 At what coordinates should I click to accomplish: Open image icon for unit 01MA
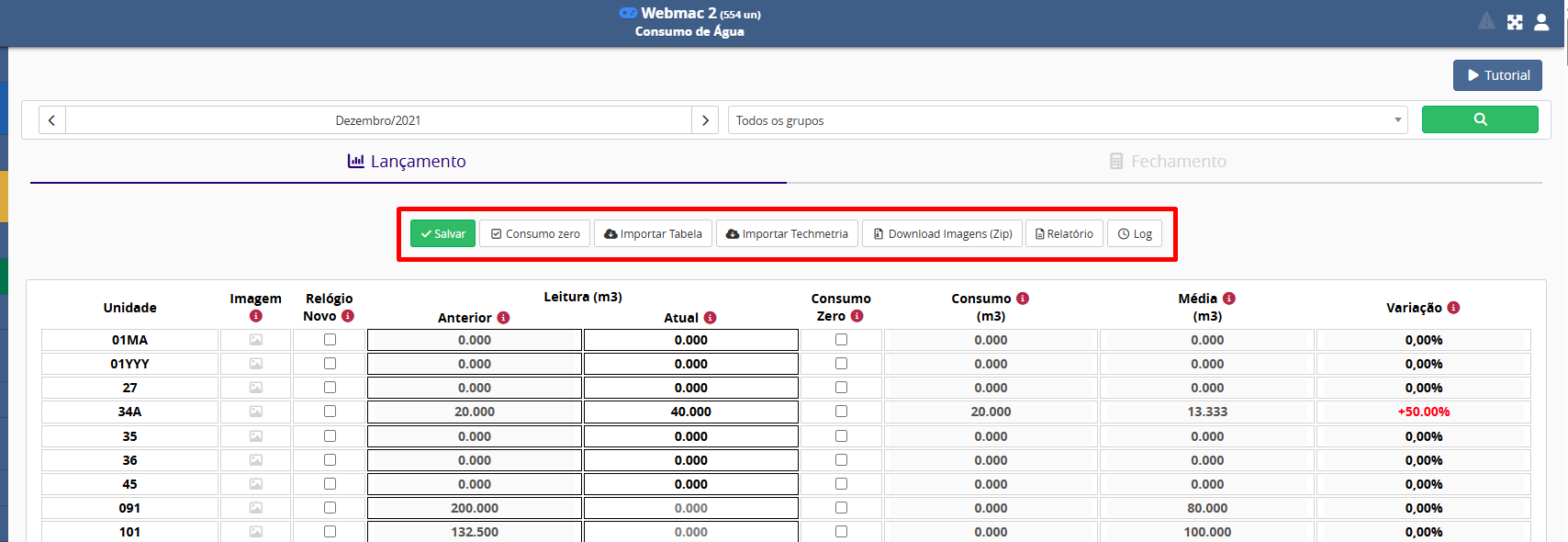point(256,340)
